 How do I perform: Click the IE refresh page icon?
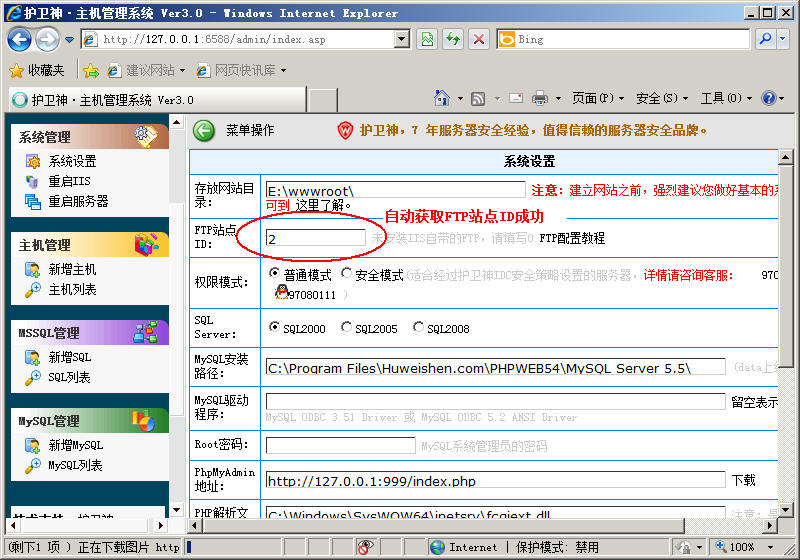tap(453, 39)
